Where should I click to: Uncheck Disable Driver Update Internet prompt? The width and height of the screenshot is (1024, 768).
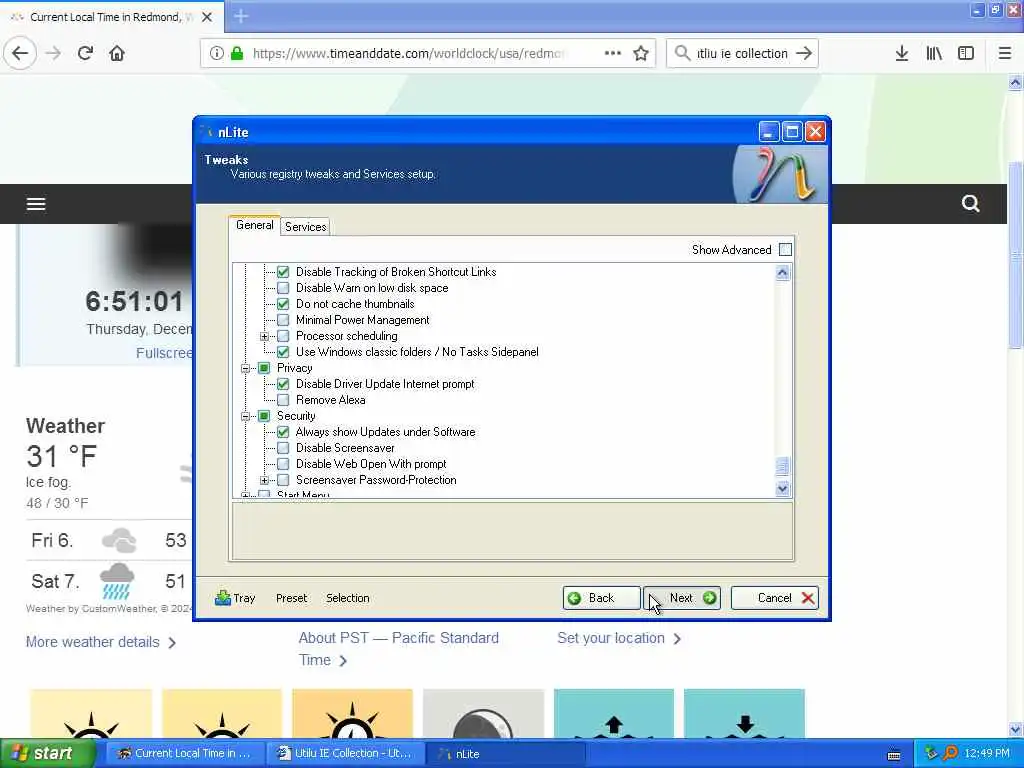[x=283, y=384]
